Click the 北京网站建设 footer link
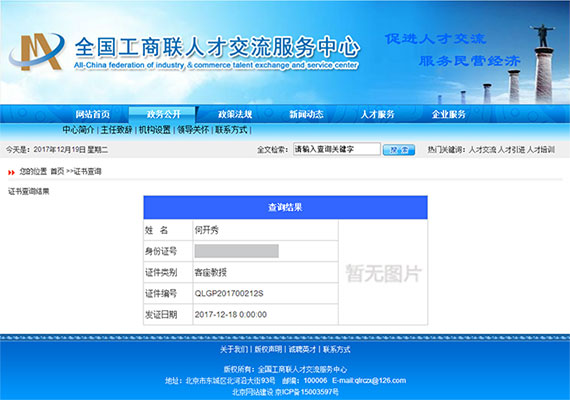 point(253,392)
